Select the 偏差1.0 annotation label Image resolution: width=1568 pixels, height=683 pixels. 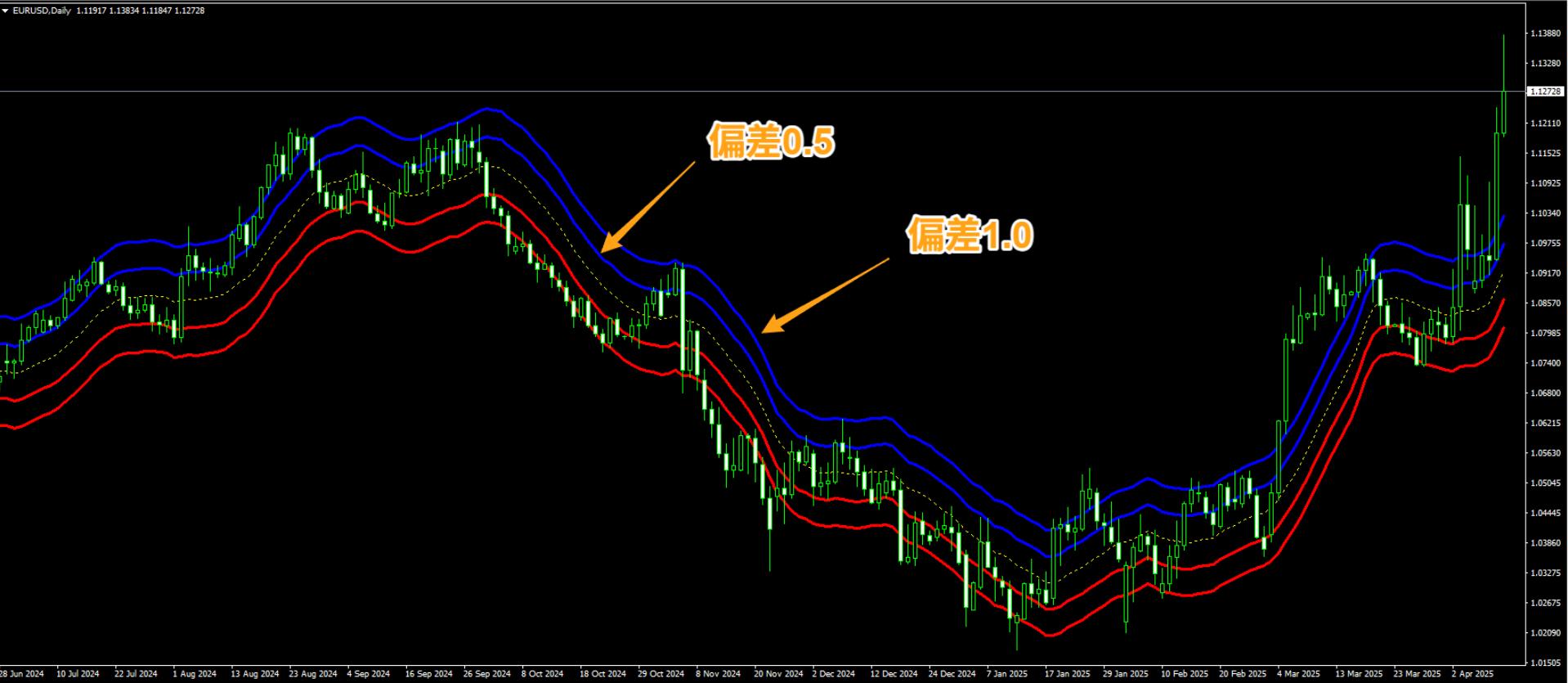tap(970, 236)
